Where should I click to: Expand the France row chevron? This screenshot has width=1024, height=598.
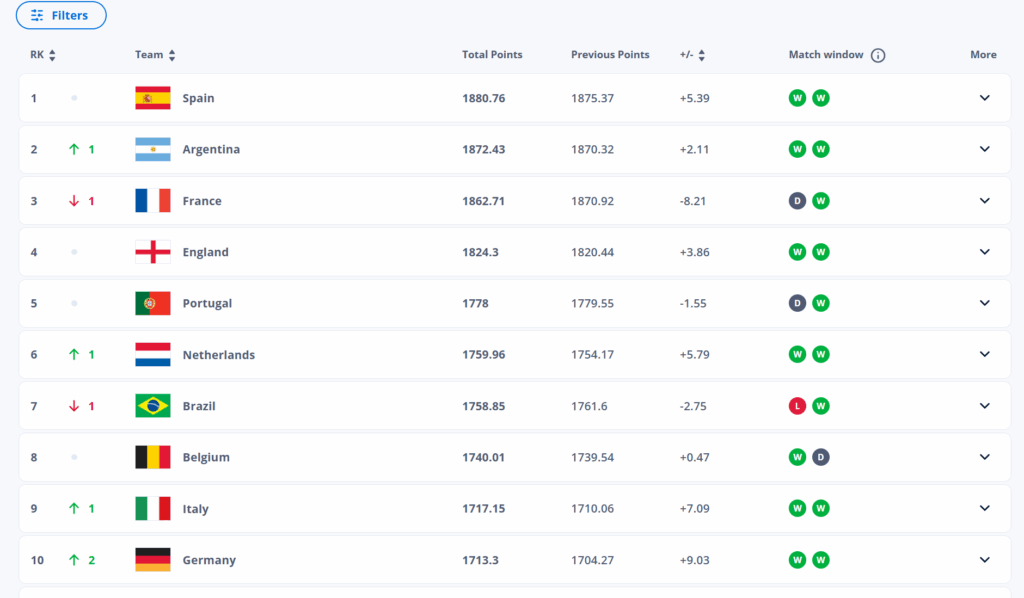[x=984, y=201]
